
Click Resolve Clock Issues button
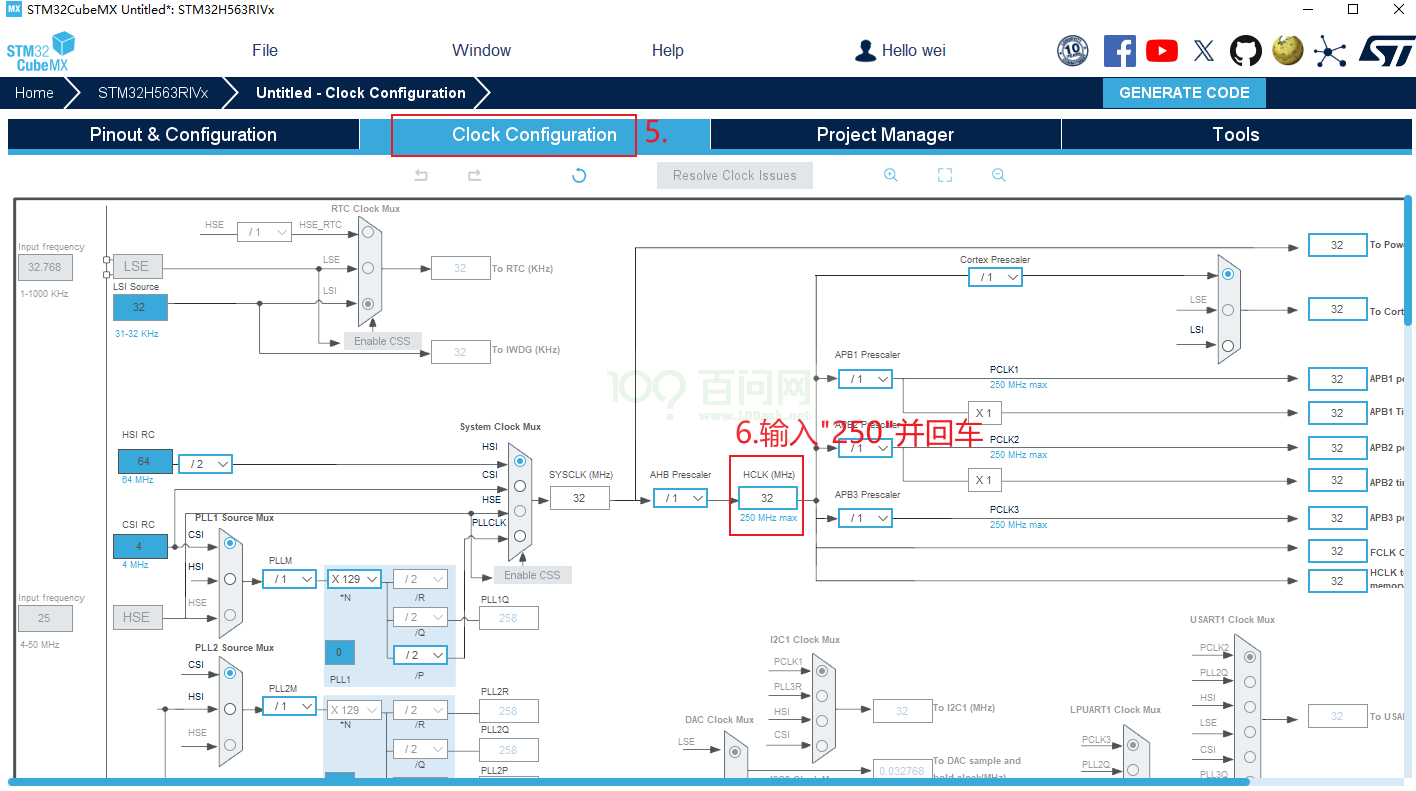point(735,175)
